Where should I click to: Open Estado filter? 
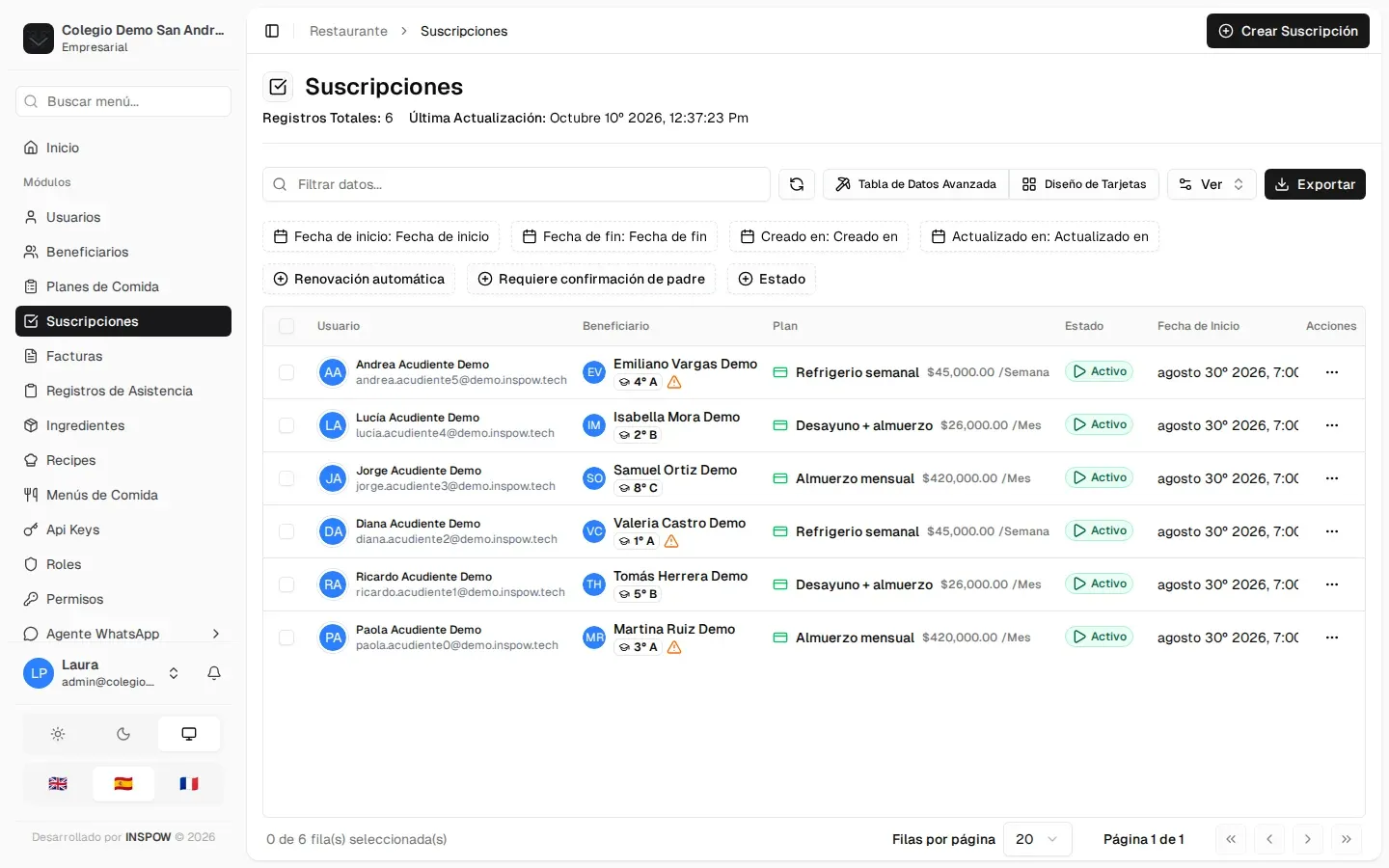tap(772, 279)
